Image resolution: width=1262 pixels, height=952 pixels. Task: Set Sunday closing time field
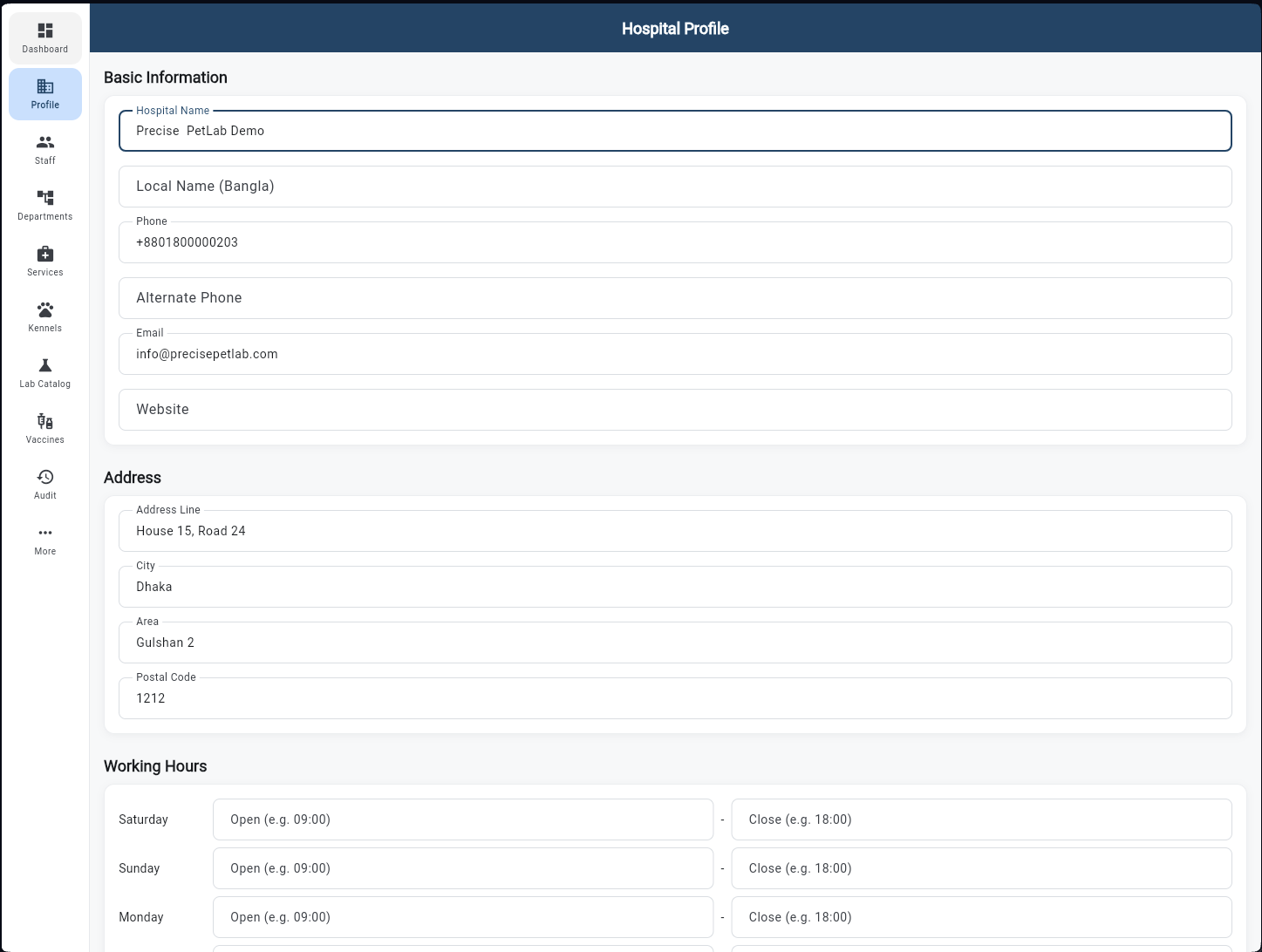click(980, 868)
